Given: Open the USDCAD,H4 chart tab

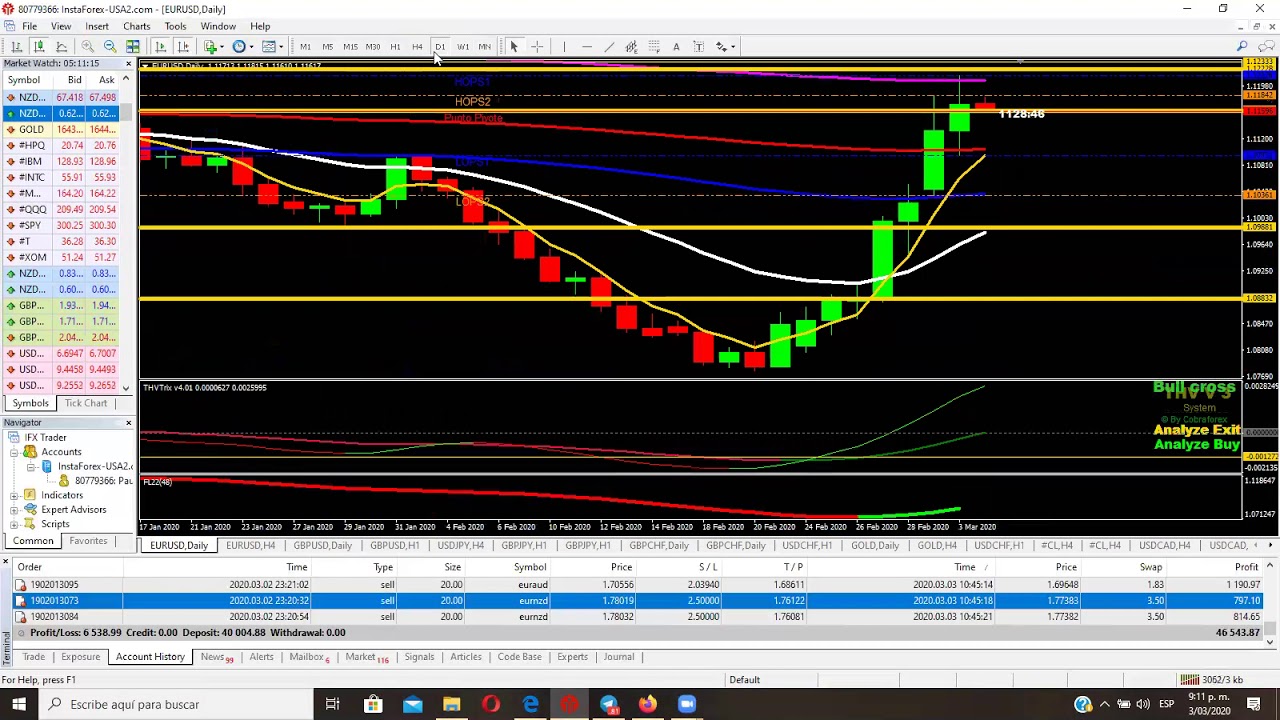Looking at the screenshot, I should (1164, 545).
